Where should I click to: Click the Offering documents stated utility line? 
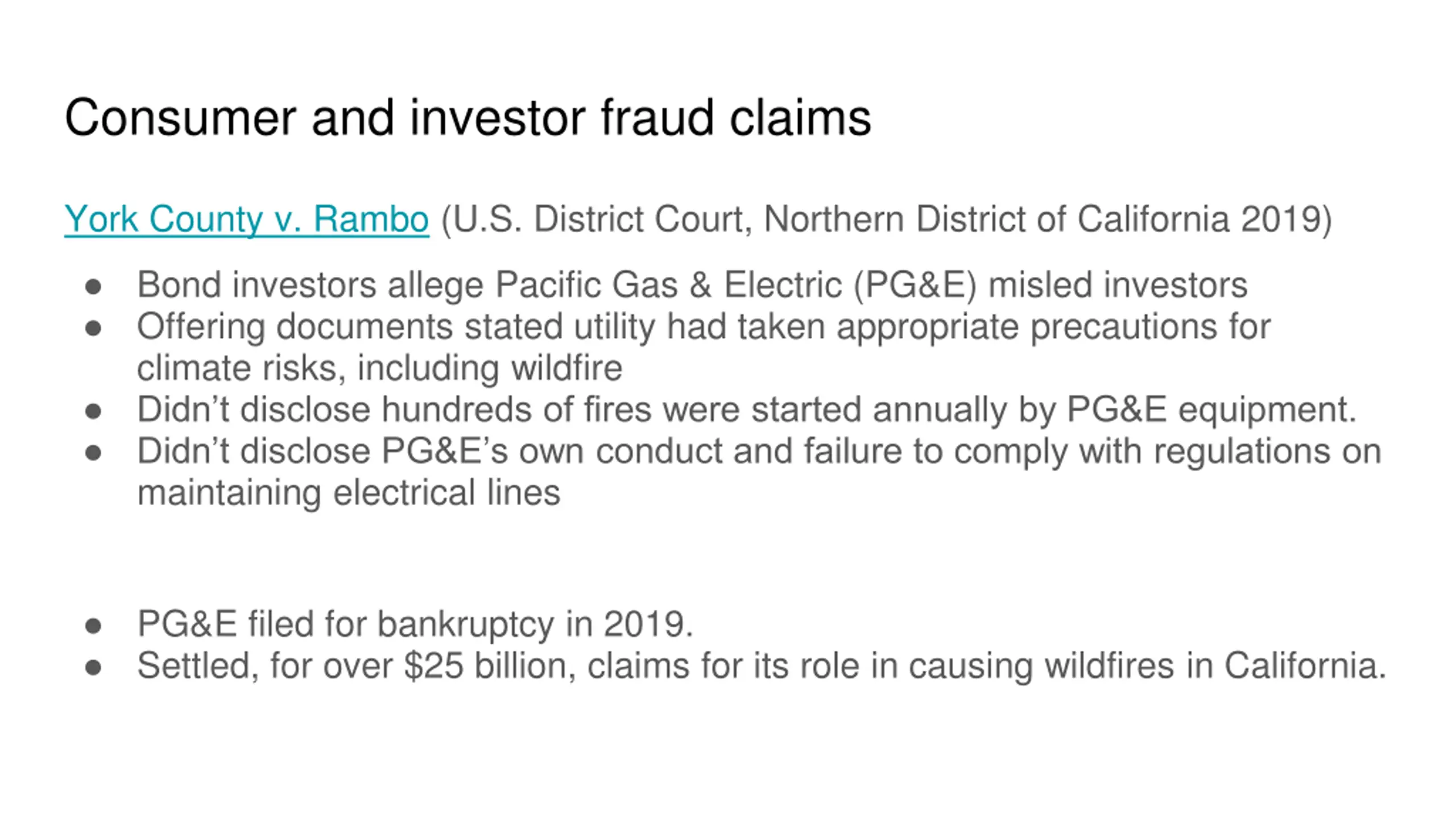pyautogui.click(x=704, y=326)
